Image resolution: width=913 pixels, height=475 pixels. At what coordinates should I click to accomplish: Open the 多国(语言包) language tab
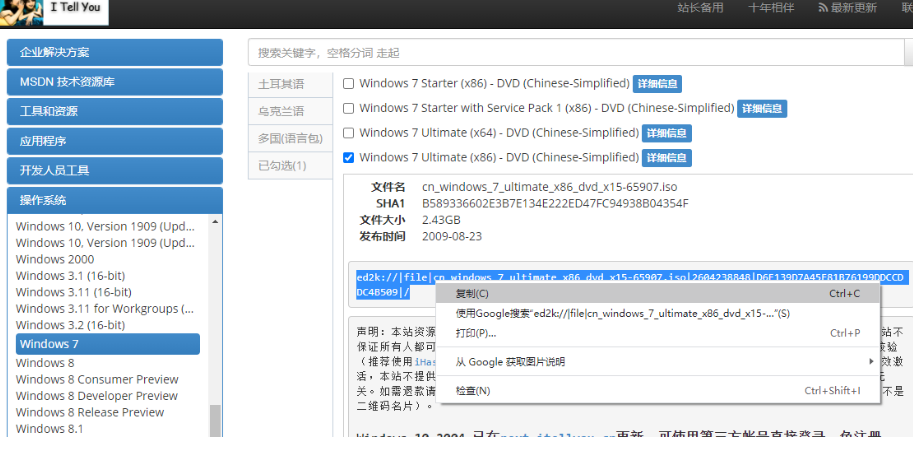click(x=289, y=138)
